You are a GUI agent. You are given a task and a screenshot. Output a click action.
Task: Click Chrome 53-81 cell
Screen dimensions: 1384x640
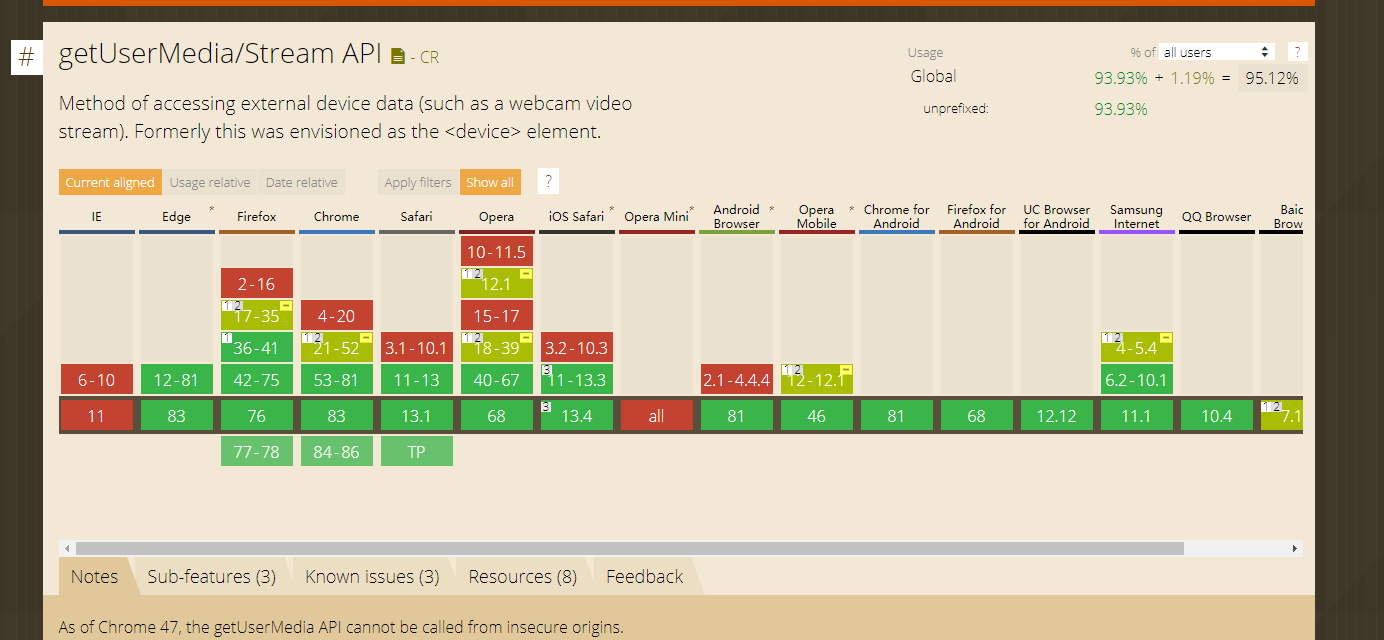click(336, 379)
